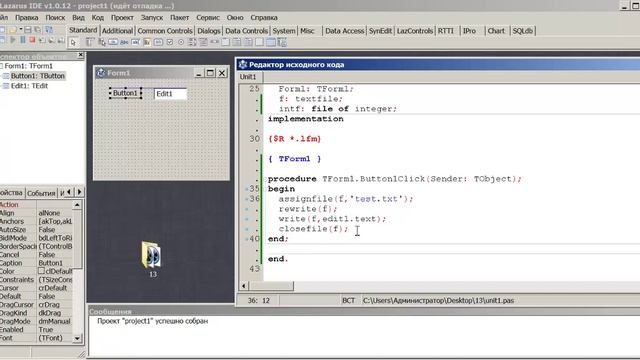Choose the TButton component in palette
The width and height of the screenshot is (640, 360).
coord(113,42)
